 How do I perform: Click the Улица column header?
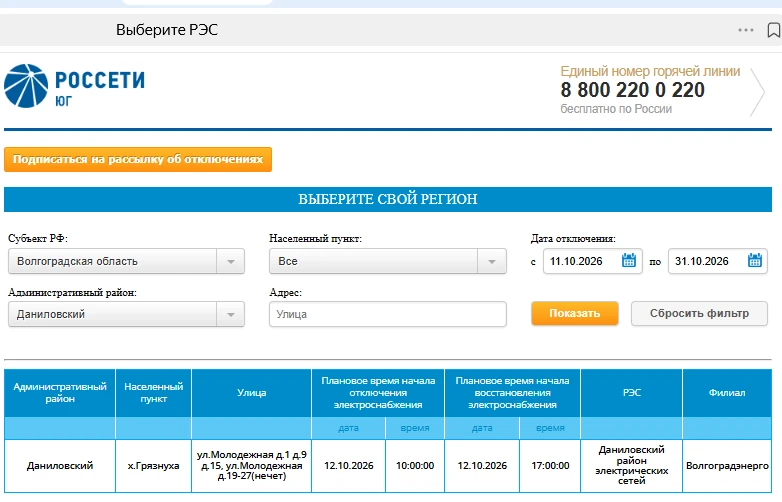[251, 393]
